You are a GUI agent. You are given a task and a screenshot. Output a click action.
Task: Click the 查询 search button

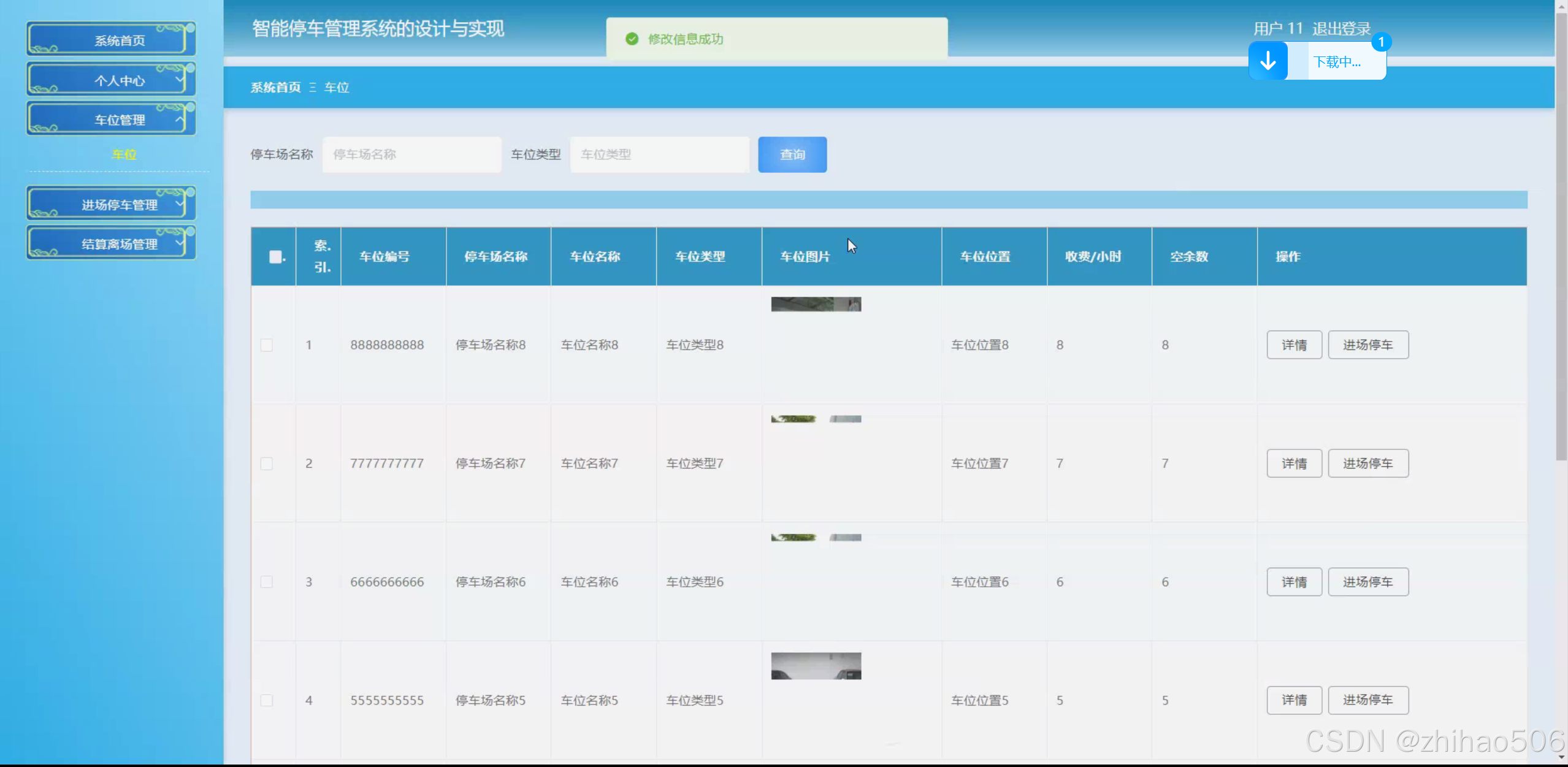coord(792,155)
